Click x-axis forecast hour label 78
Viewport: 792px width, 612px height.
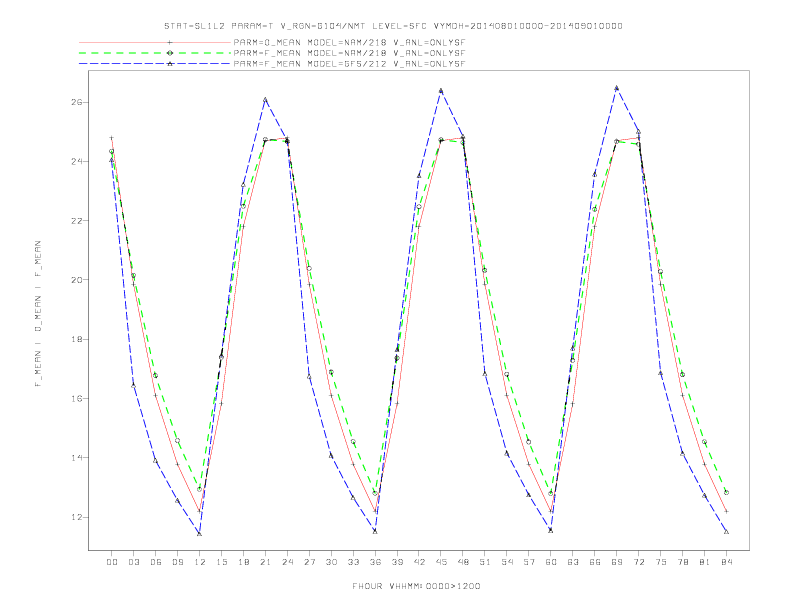682,562
